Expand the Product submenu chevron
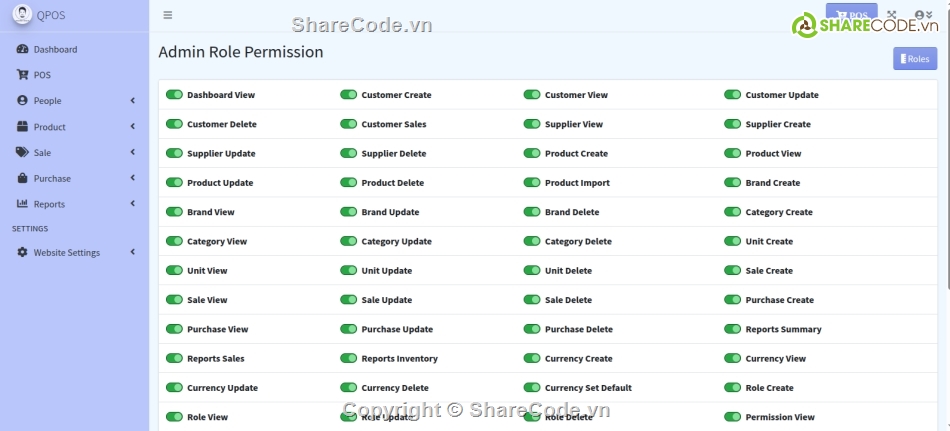This screenshot has width=950, height=431. (x=133, y=127)
